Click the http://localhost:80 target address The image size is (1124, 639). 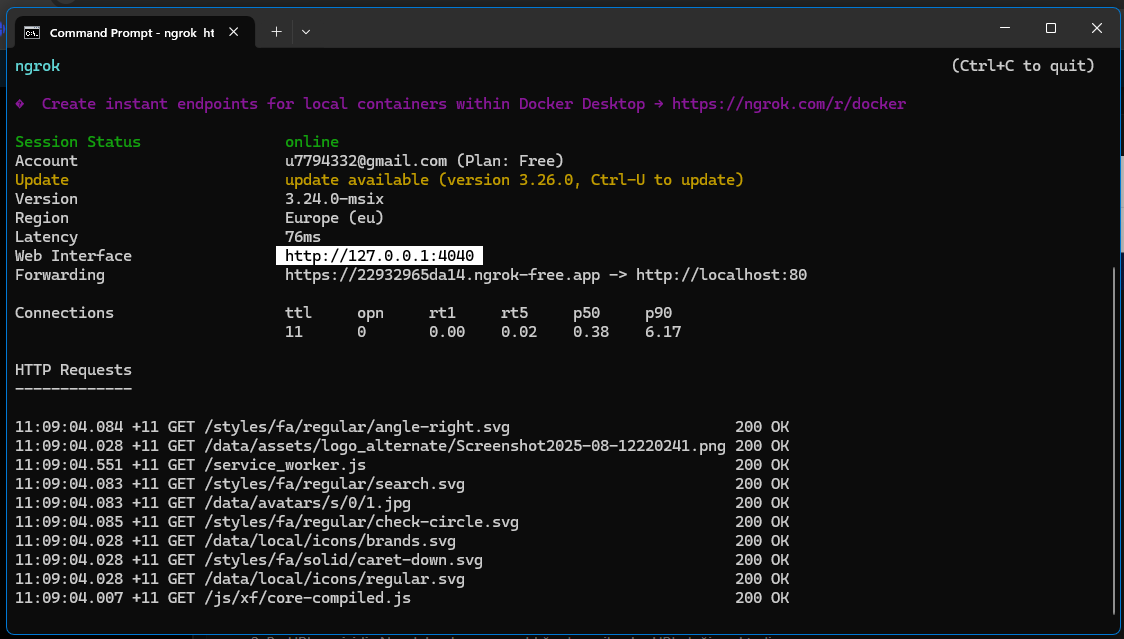[721, 275]
